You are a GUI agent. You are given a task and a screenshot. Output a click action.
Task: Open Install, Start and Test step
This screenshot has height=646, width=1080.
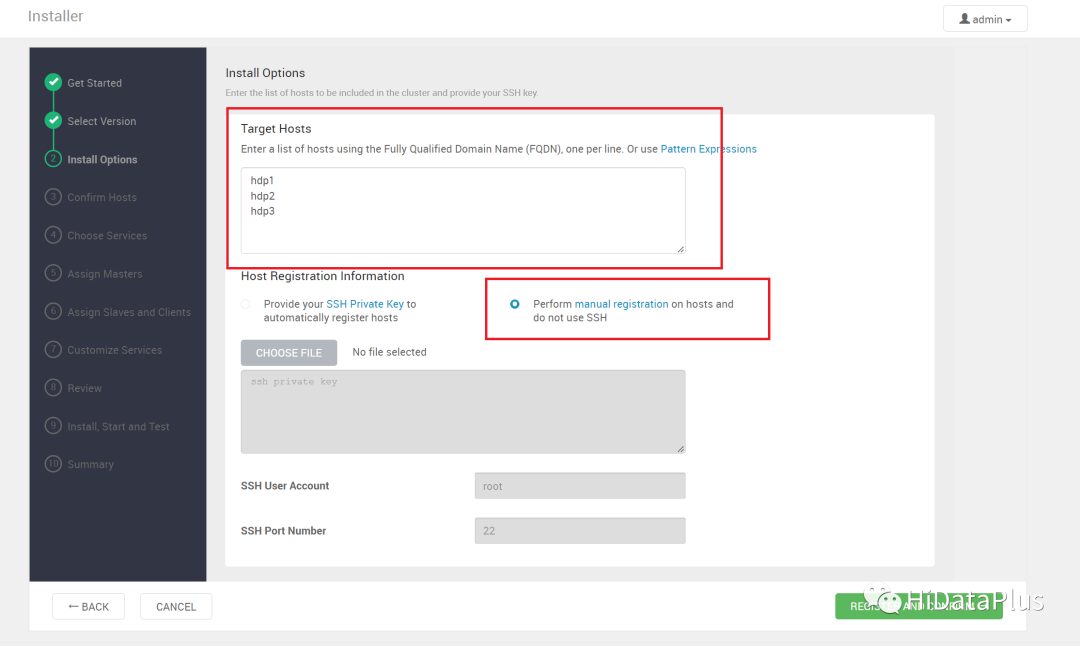[118, 426]
